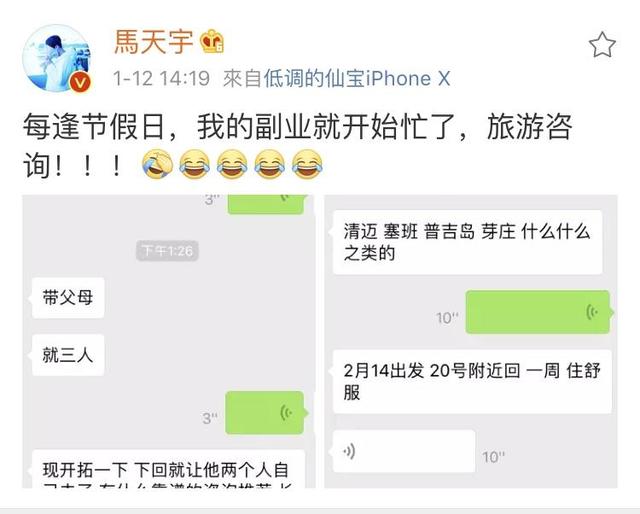This screenshot has height=514, width=640.
Task: Tap the 现开拓一下 message bubble
Action: [168, 469]
